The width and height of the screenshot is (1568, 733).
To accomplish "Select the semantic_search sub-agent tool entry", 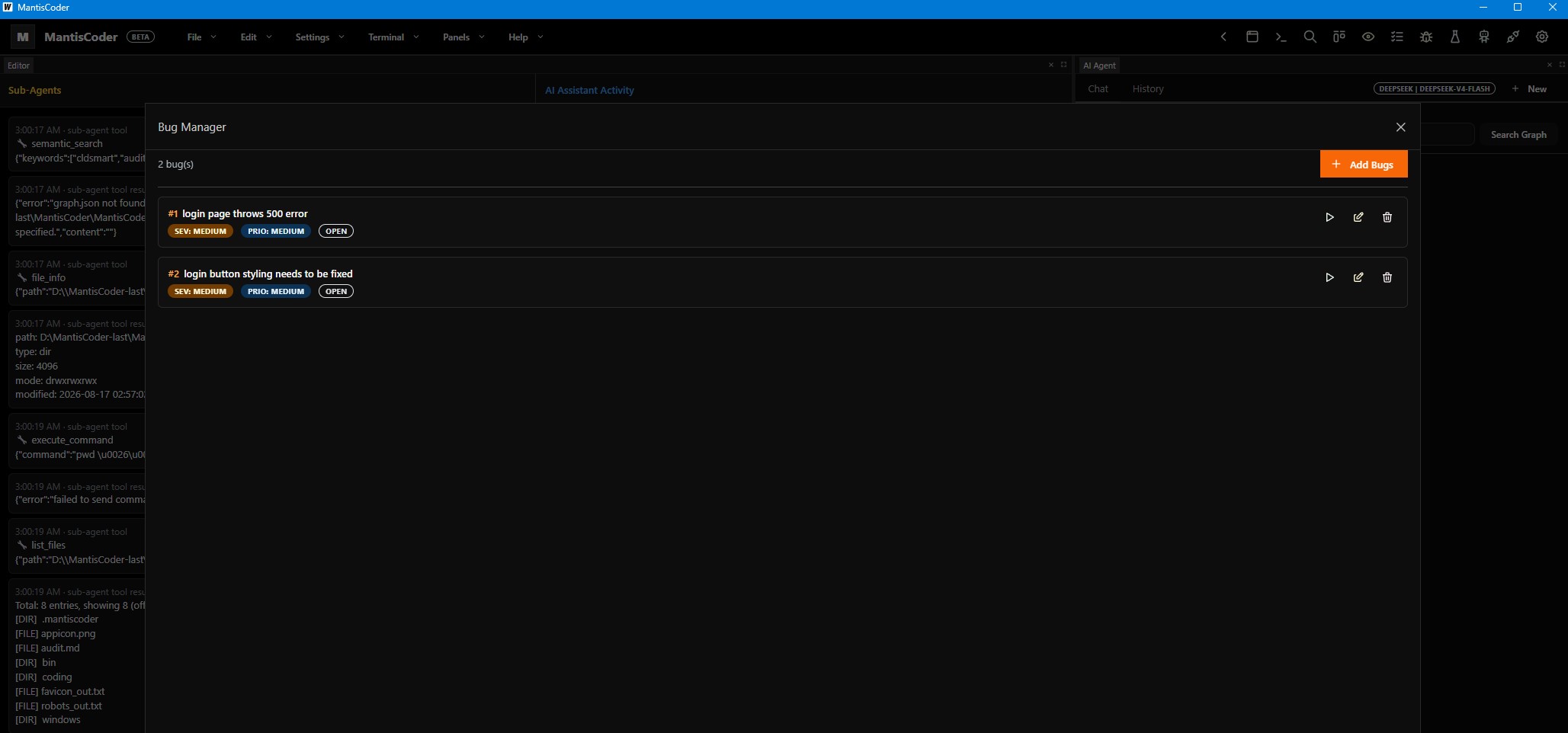I will tap(76, 144).
